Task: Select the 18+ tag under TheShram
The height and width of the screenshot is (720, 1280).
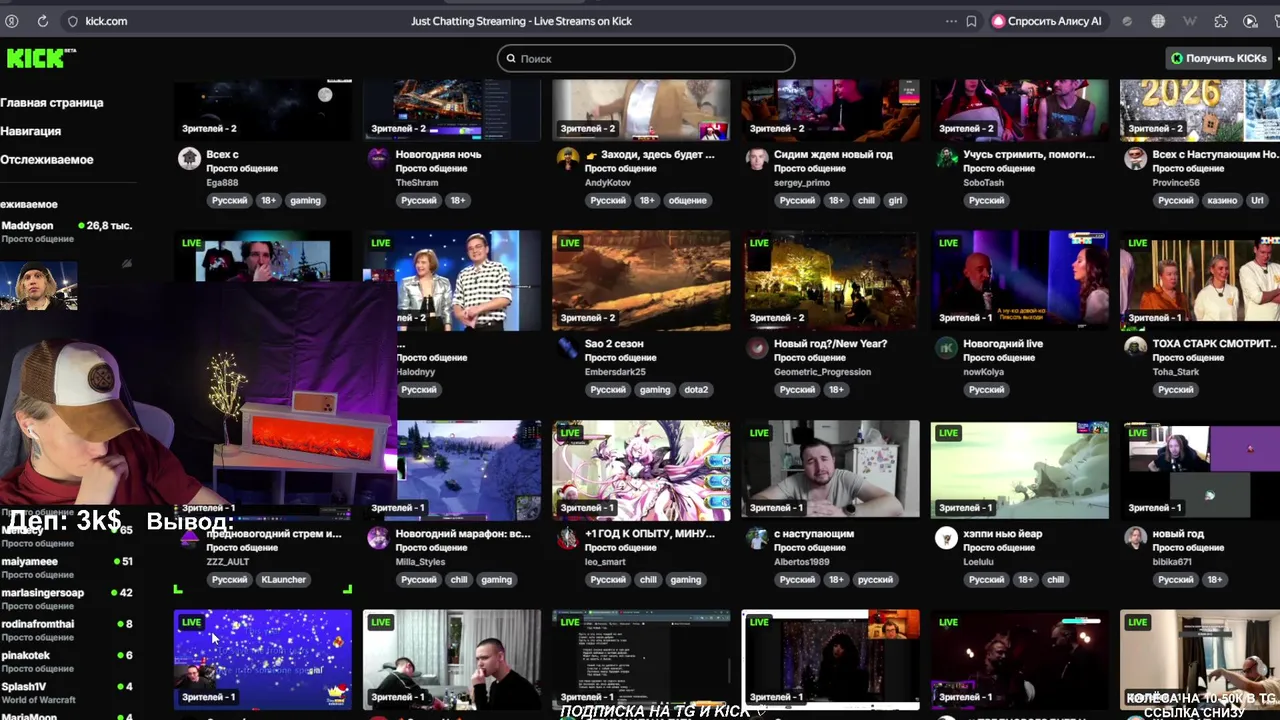Action: (x=457, y=200)
